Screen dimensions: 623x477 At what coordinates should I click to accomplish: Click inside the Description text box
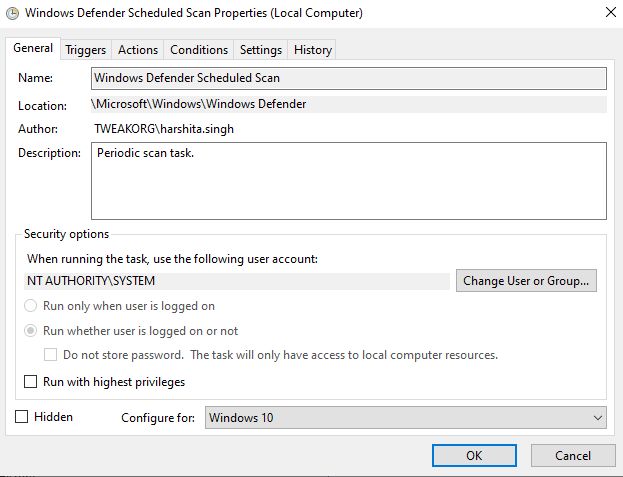[x=348, y=180]
